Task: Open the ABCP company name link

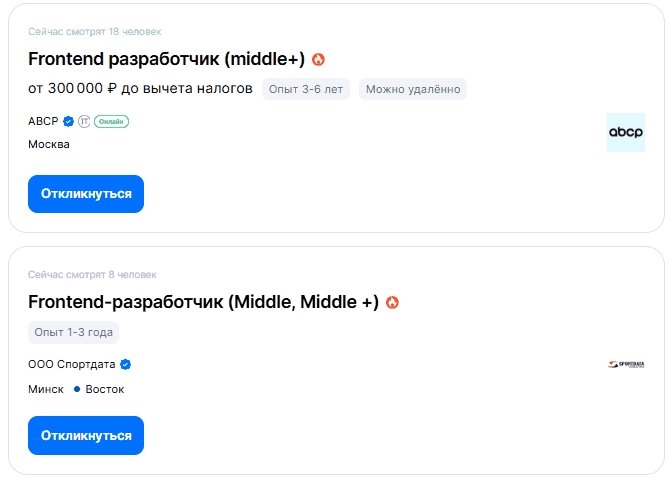Action: pos(43,121)
